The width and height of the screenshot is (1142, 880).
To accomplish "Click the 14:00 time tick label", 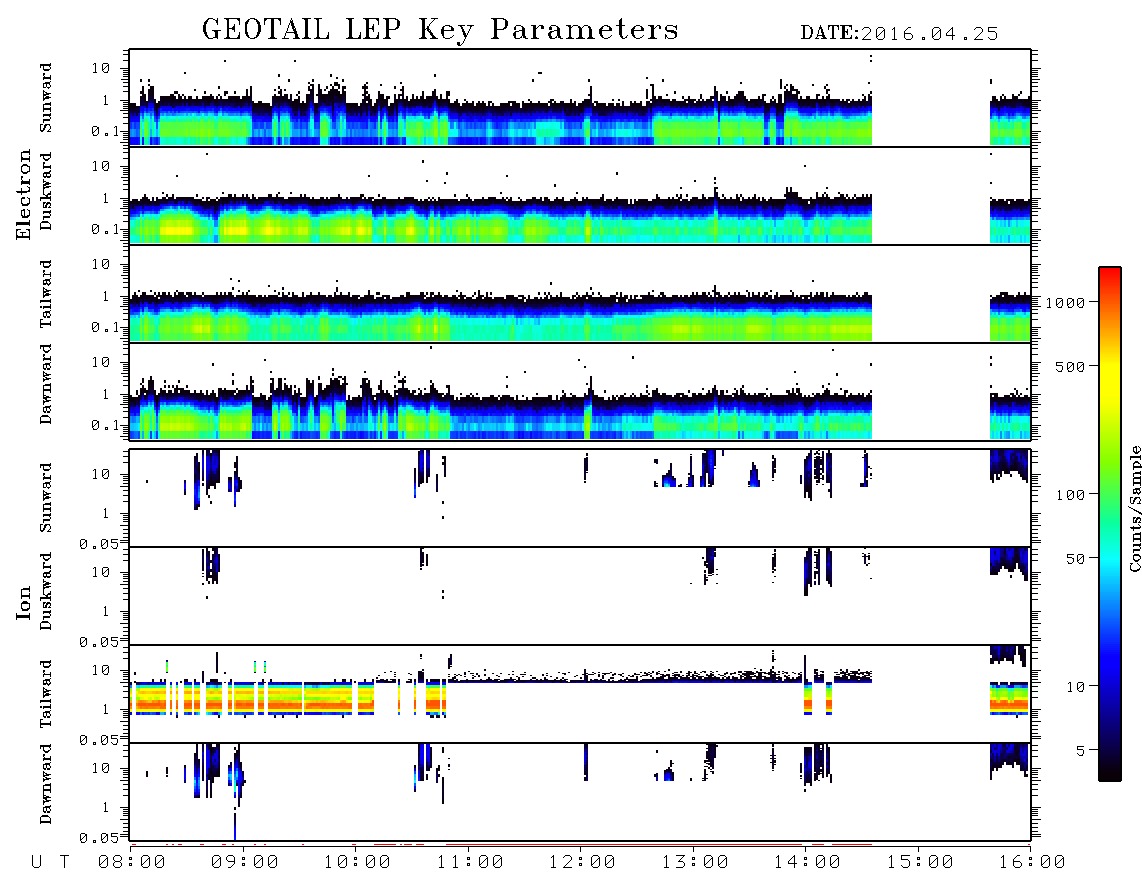I will pos(807,863).
